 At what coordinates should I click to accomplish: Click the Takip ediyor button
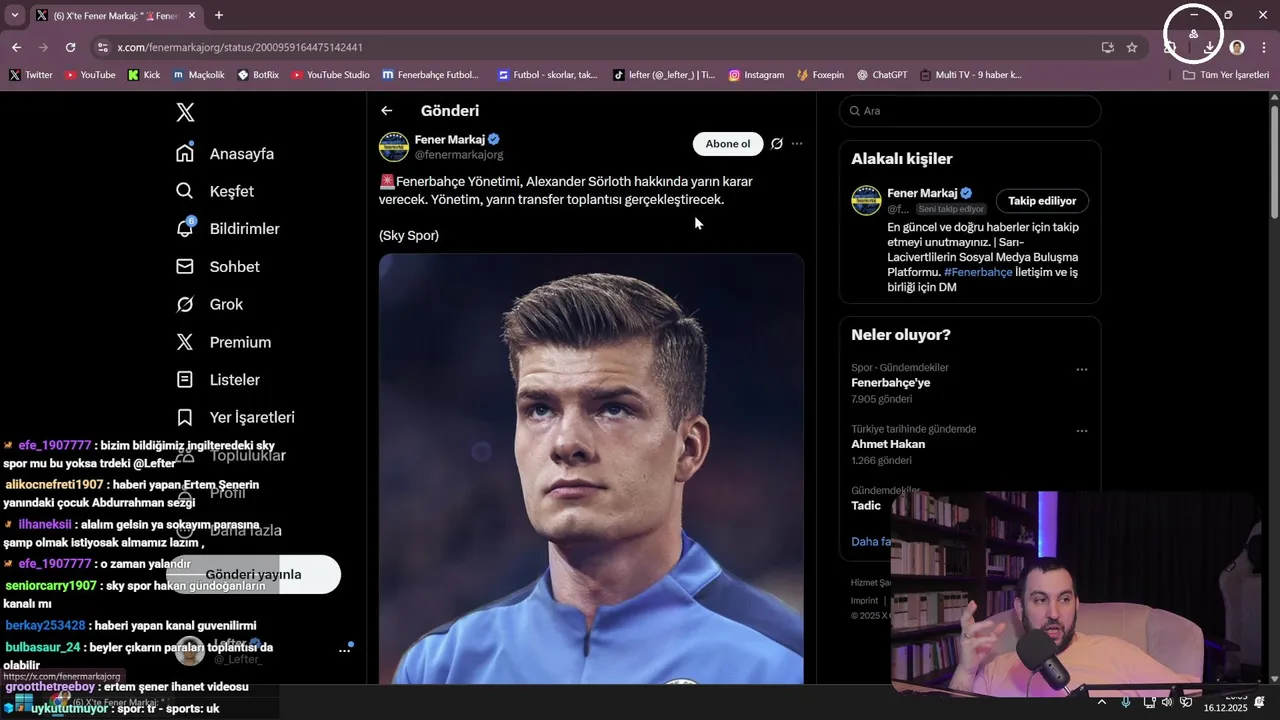click(1042, 201)
